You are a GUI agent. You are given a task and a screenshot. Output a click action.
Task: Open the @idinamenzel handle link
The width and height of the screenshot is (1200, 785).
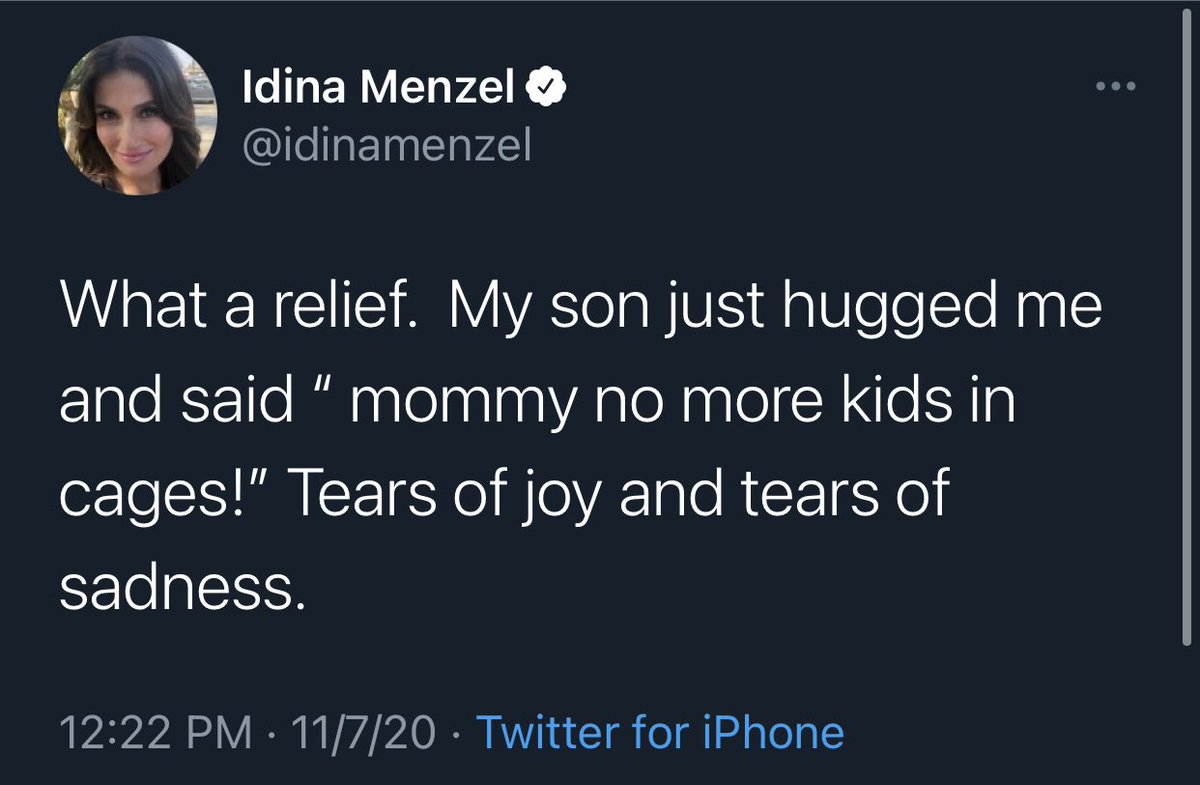[387, 147]
